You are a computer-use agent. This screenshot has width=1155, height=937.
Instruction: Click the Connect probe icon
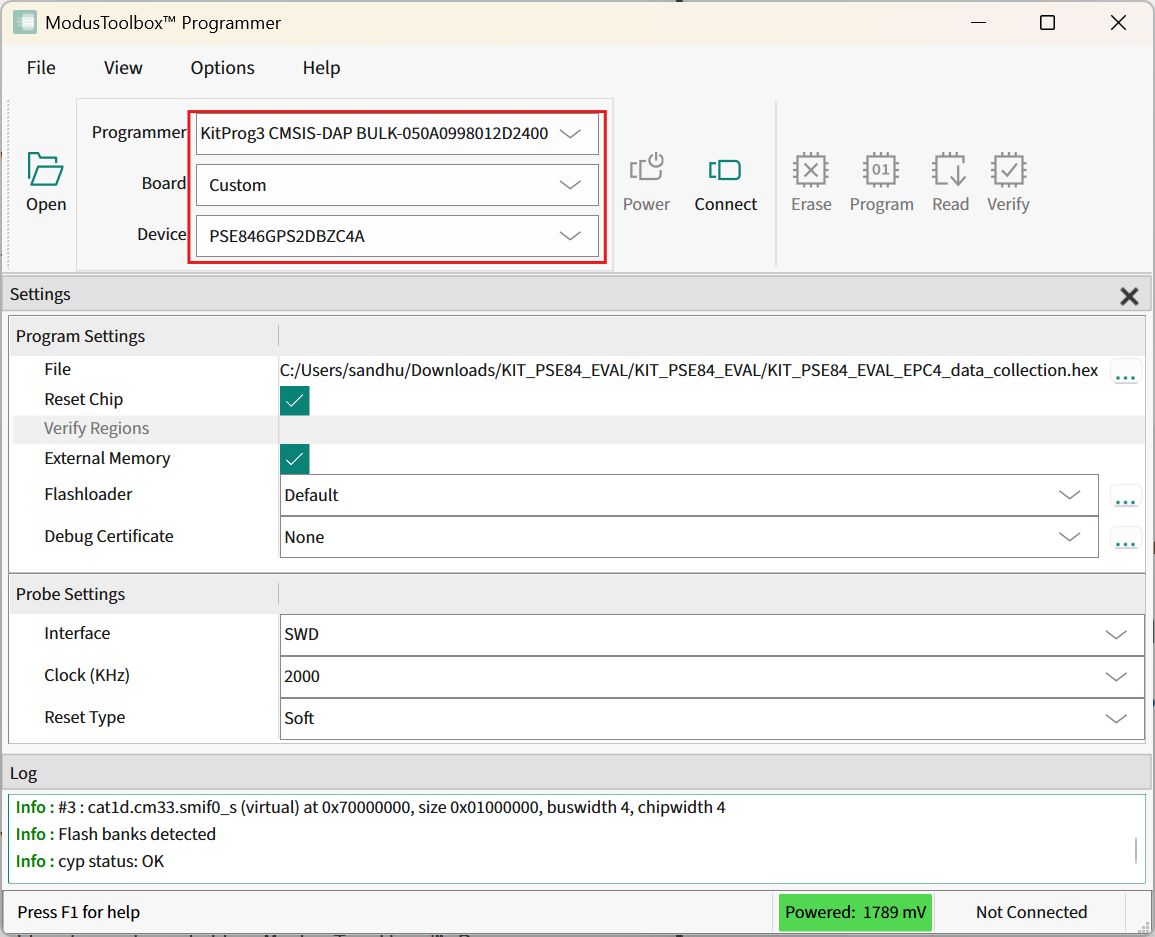coord(725,169)
